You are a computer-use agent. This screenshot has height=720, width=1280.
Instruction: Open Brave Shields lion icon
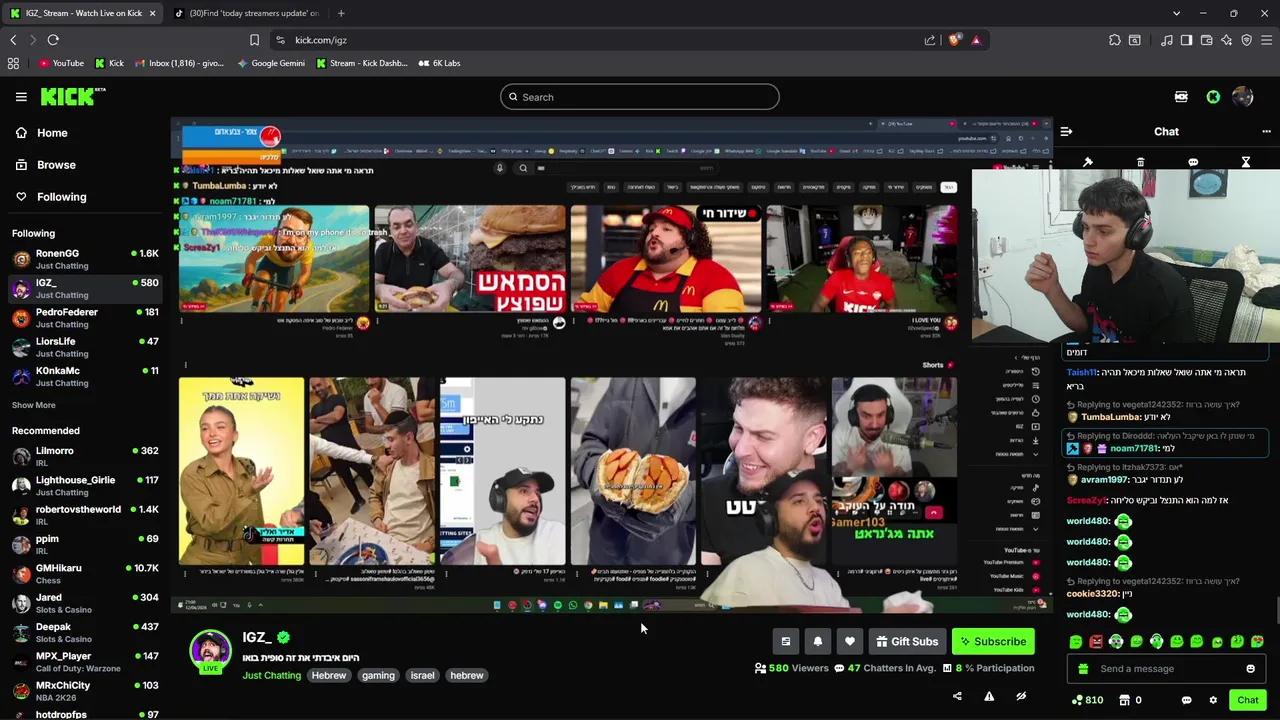[955, 40]
